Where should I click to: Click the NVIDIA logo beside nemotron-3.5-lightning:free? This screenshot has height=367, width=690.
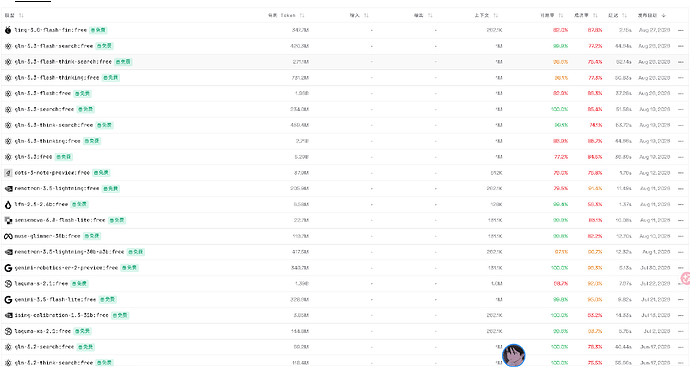(x=8, y=188)
